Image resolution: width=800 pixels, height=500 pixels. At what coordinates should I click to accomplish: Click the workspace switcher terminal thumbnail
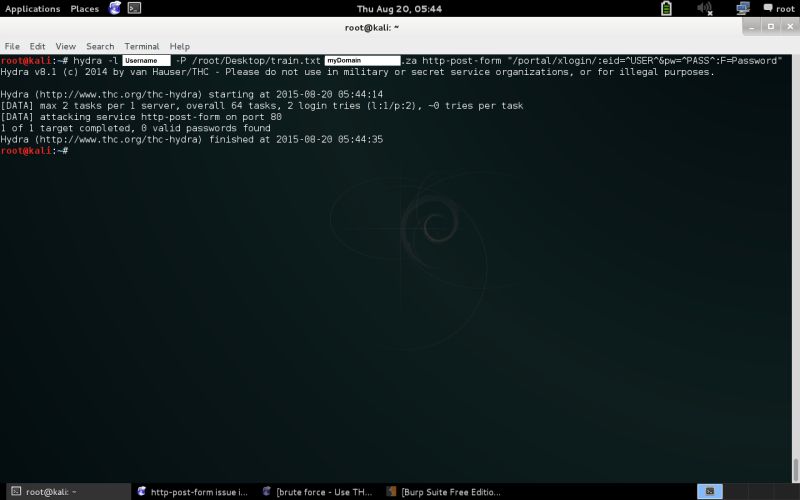(x=710, y=492)
